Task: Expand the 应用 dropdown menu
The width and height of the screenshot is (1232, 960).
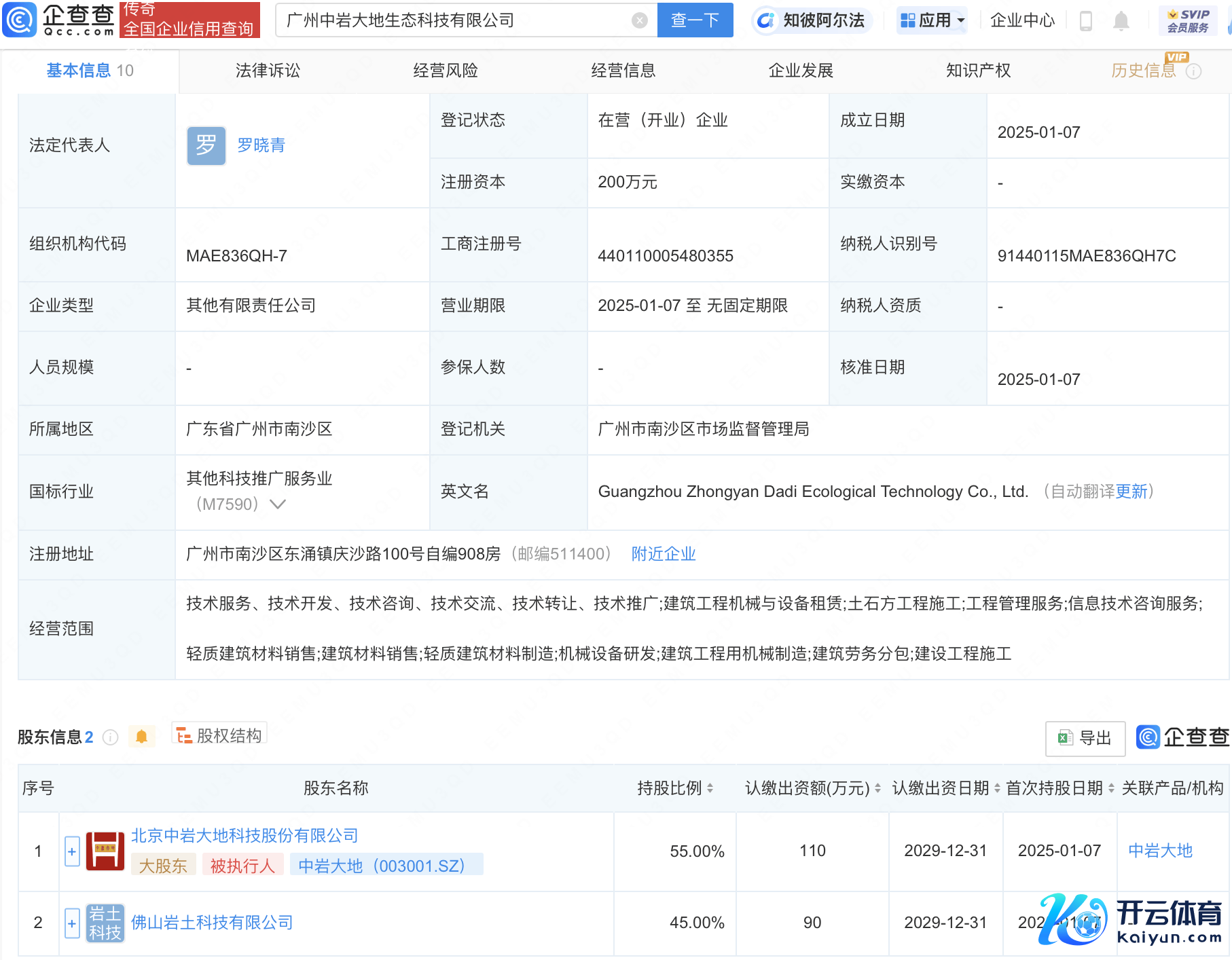Action: click(x=932, y=20)
